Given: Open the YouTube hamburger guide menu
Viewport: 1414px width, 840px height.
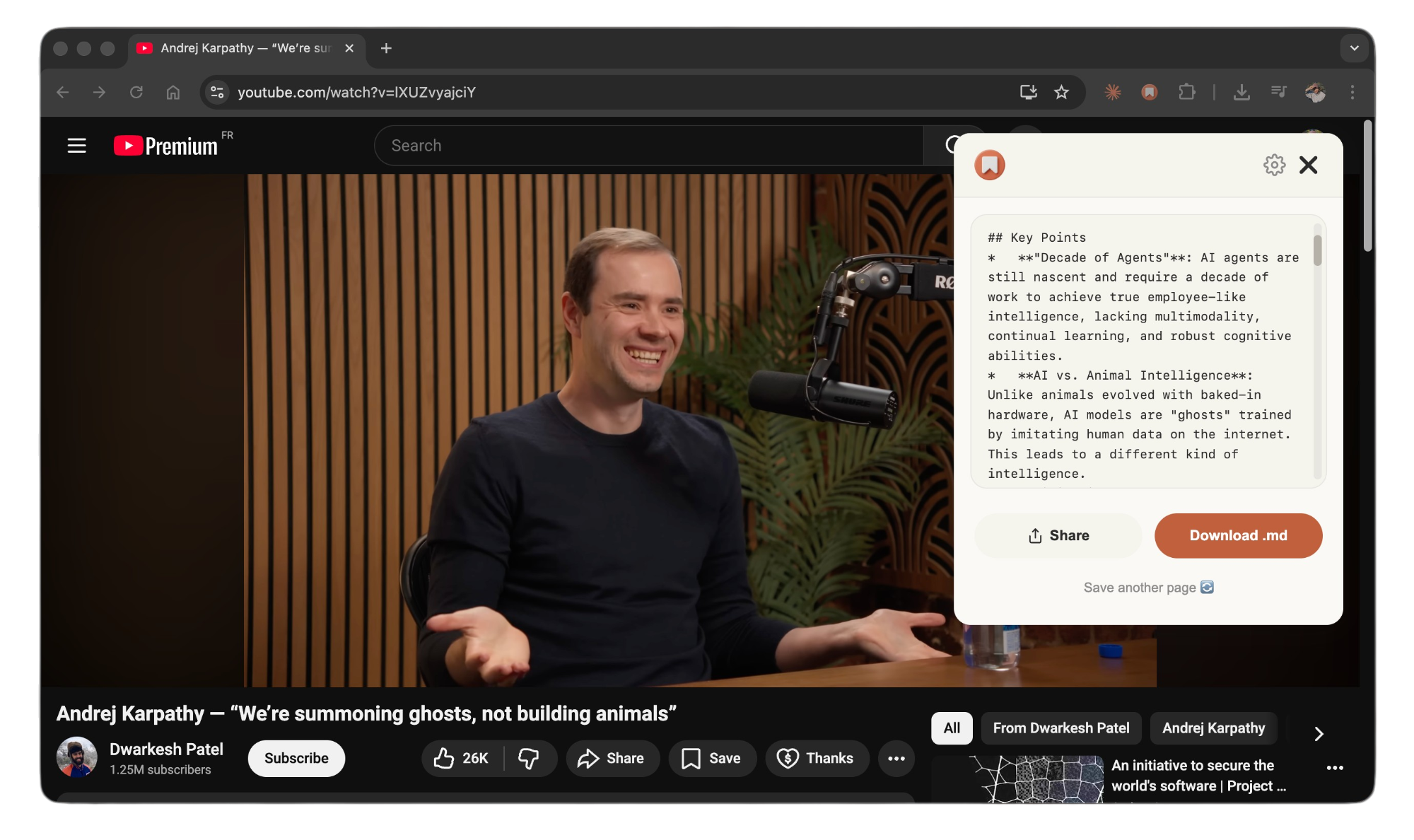Looking at the screenshot, I should pos(76,145).
